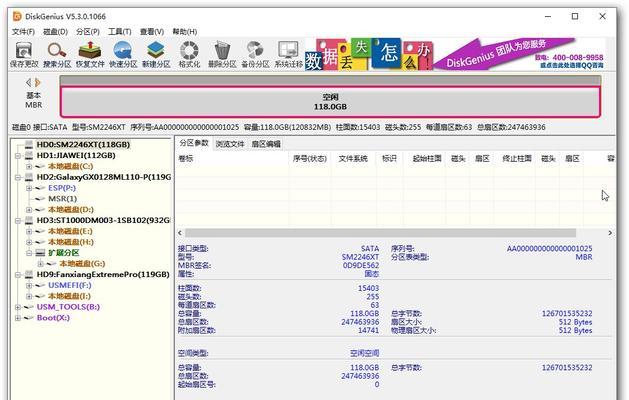Click the drive icon next to HD3:ST1000DM003
Viewport: 629px width, 400px height.
point(29,220)
